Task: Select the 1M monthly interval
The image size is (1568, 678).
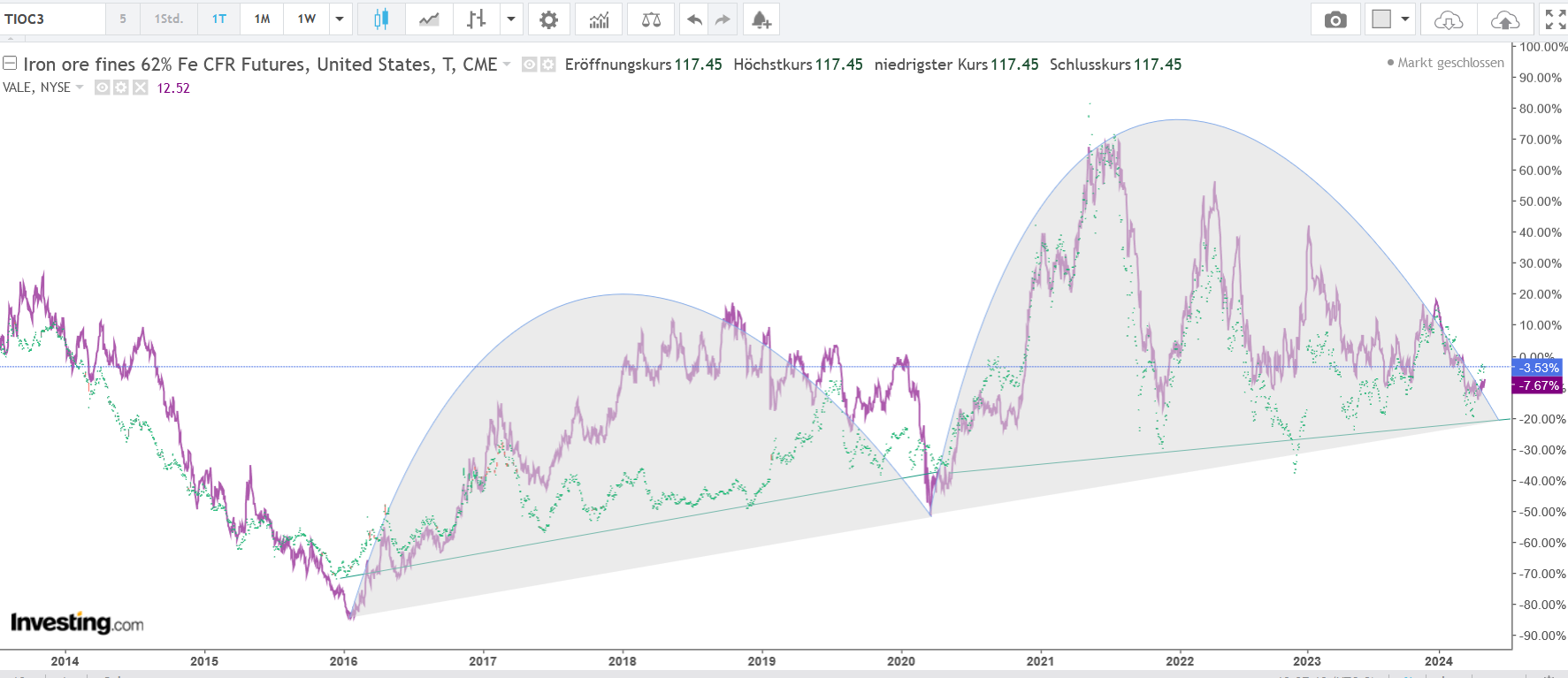Action: (x=263, y=19)
